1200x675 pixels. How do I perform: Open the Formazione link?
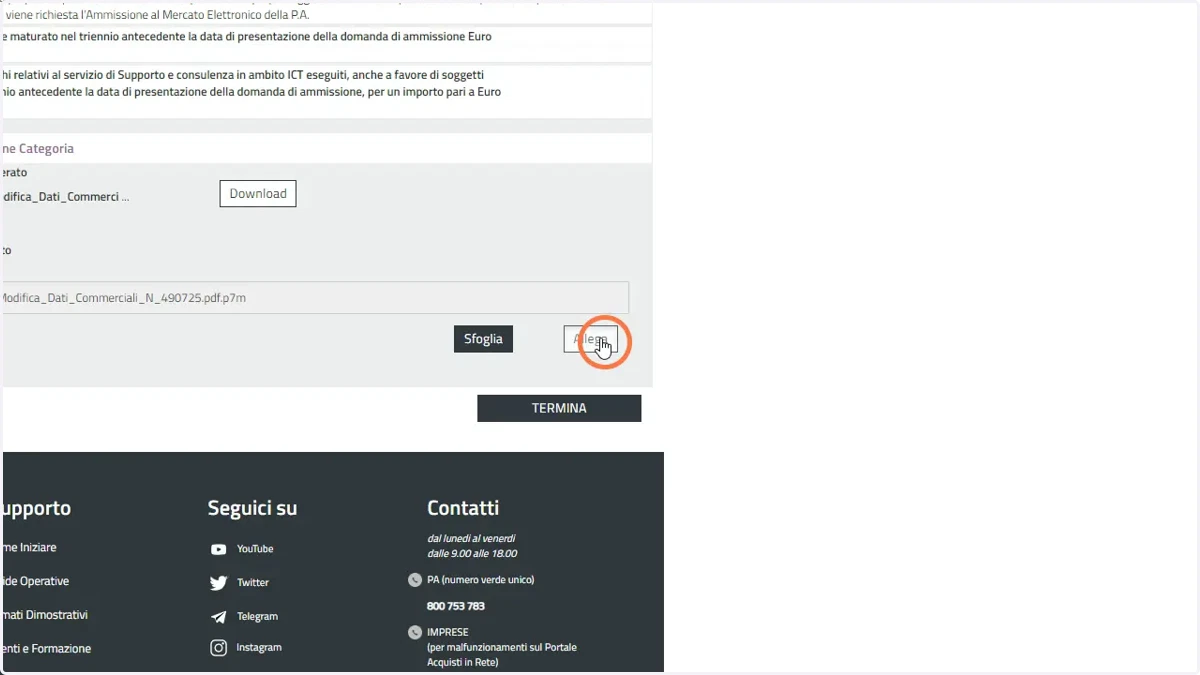click(x=46, y=649)
